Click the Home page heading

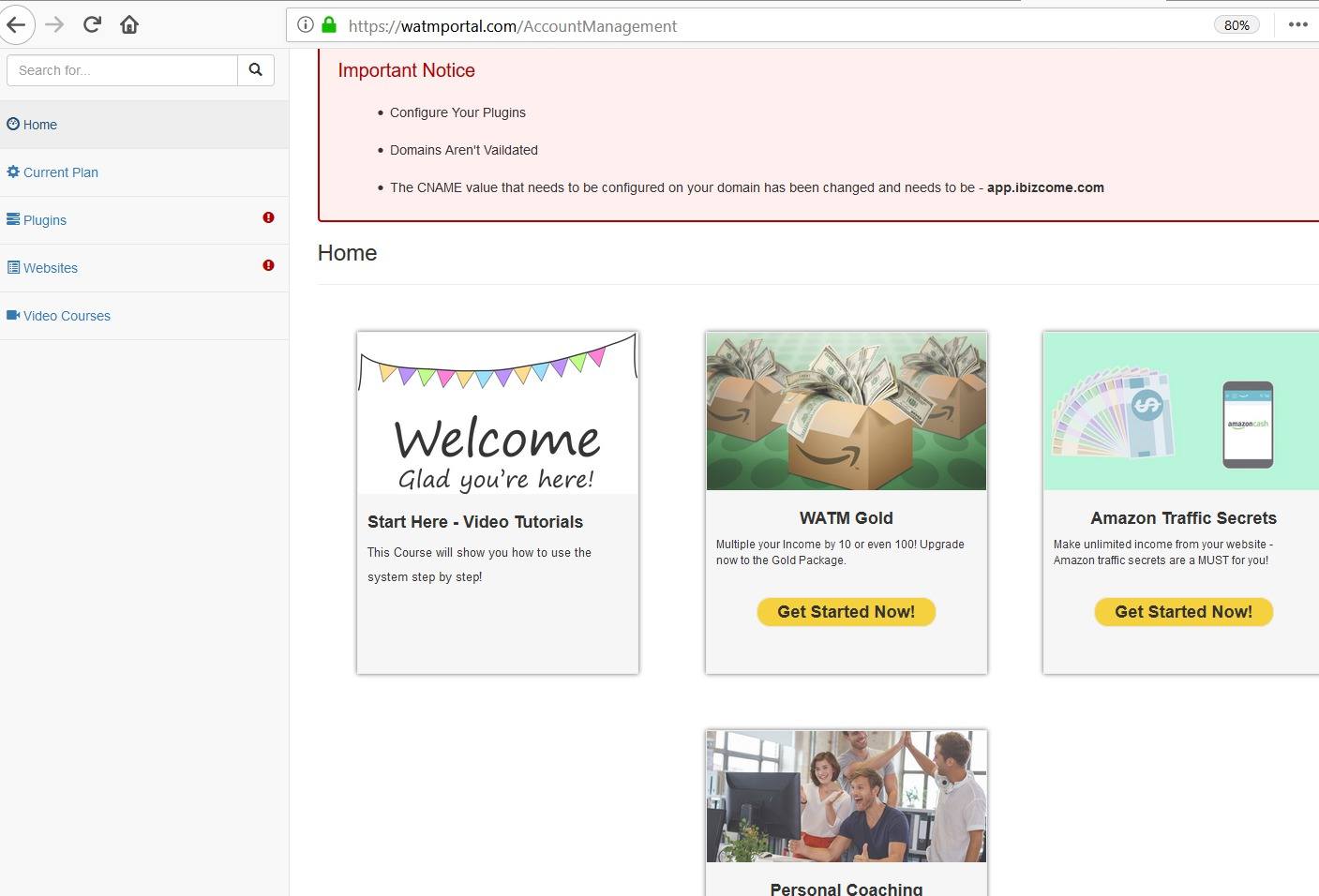pyautogui.click(x=347, y=253)
